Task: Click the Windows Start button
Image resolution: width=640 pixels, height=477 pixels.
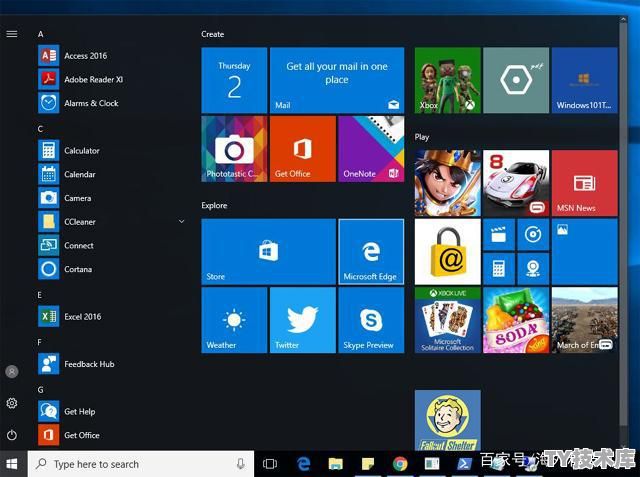Action: (12, 464)
